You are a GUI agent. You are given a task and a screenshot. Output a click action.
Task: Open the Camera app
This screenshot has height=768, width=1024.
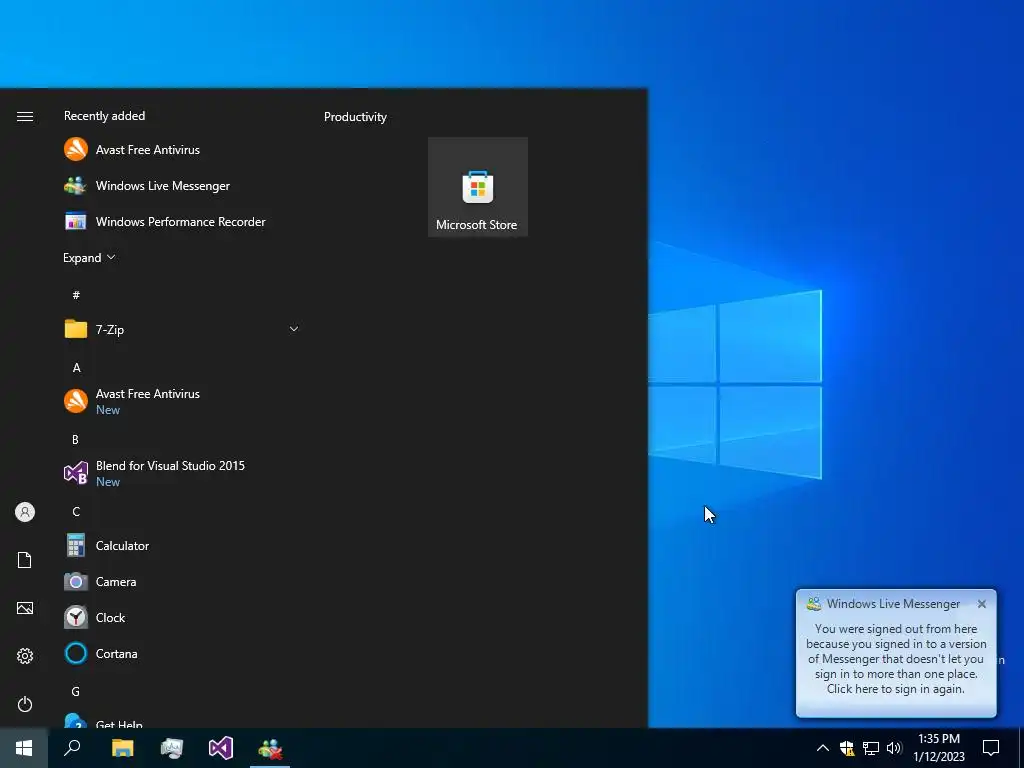(180, 581)
